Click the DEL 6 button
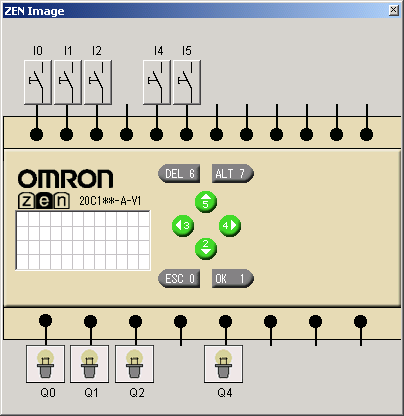This screenshot has height=416, width=404. coord(179,174)
